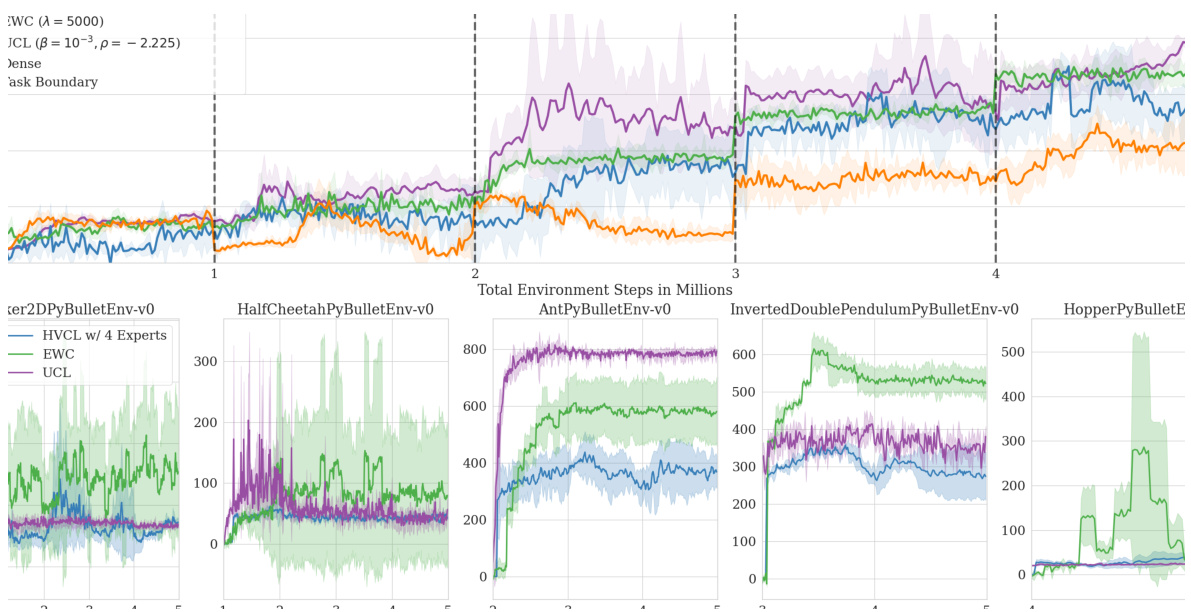Click the HalfCheetahPyBulletEnv-v0 subplot title
The image size is (1191, 612).
click(335, 310)
